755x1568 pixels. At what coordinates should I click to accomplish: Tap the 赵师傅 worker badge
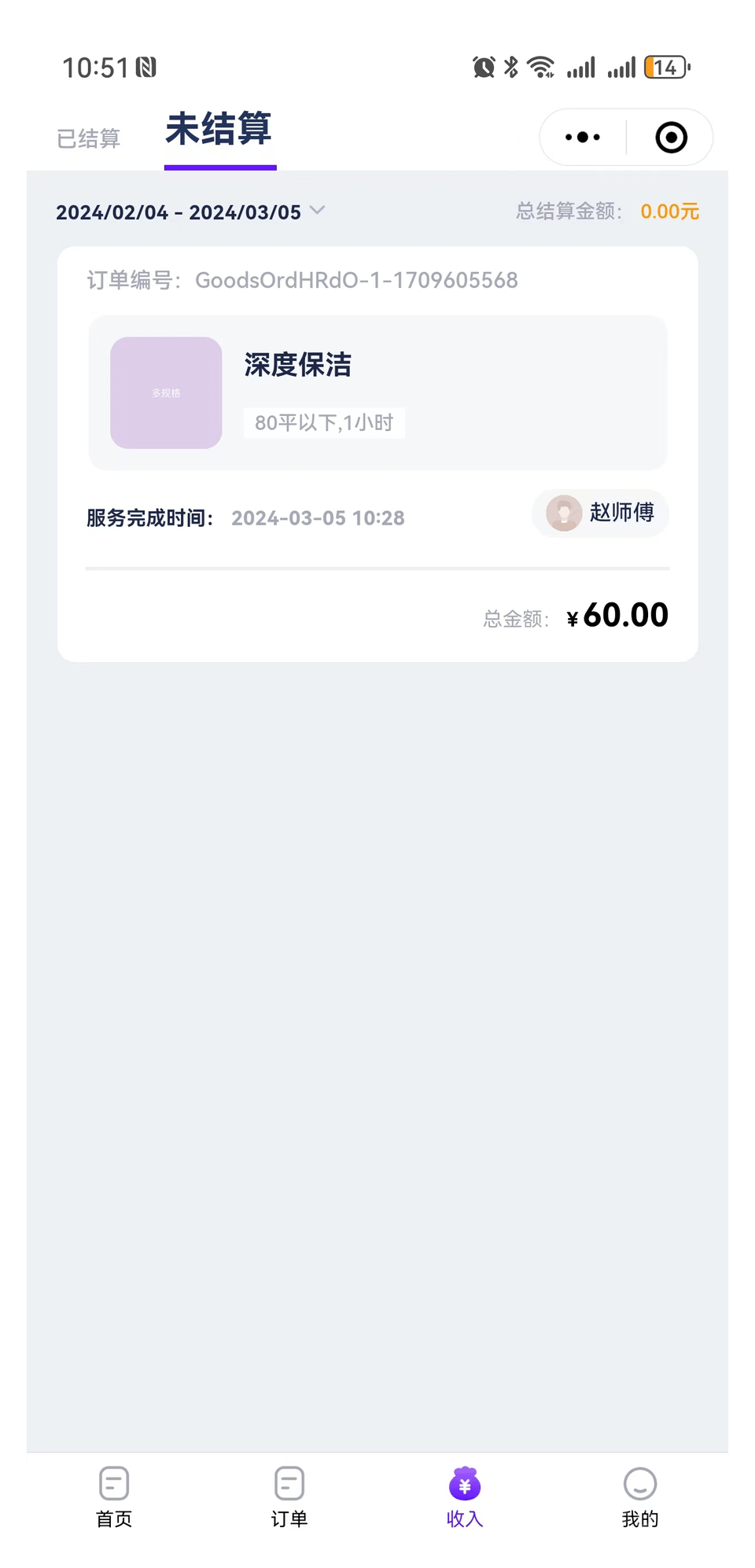pyautogui.click(x=601, y=513)
